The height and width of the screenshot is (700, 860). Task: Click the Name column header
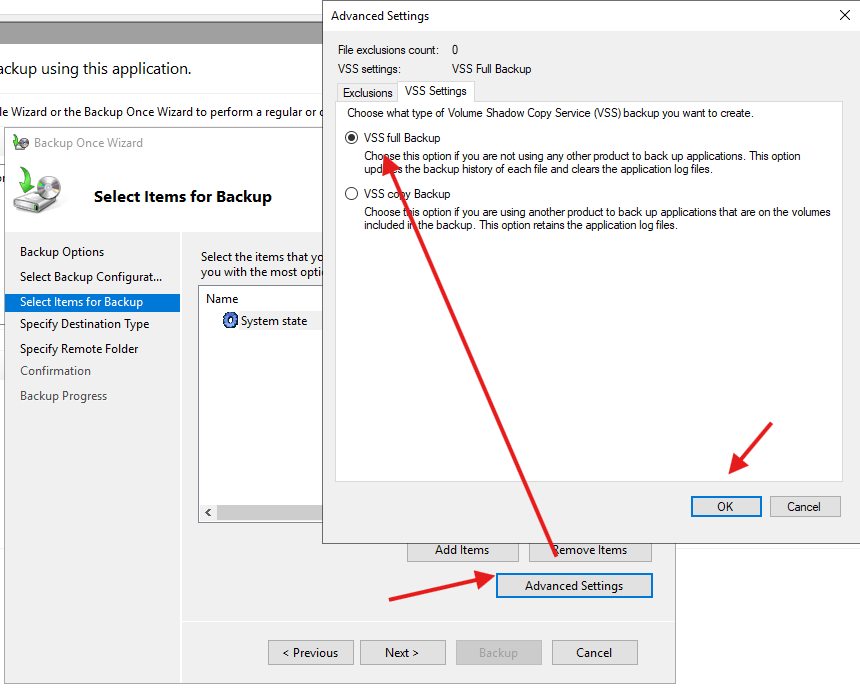point(222,299)
